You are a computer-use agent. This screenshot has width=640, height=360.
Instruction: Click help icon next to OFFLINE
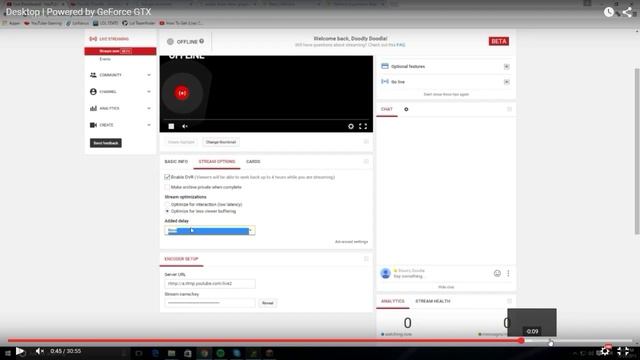point(202,41)
